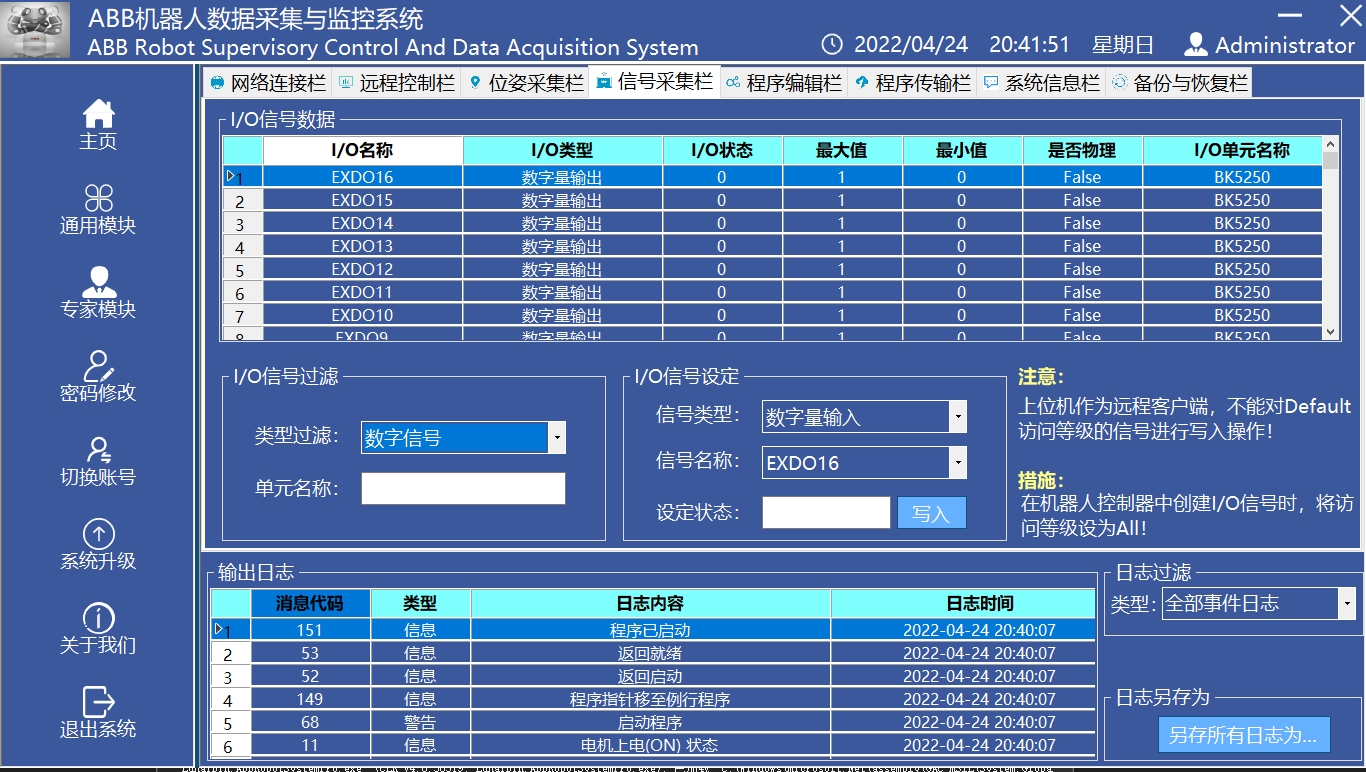Select the EXDO16 row cell
This screenshot has width=1366, height=772.
tap(362, 177)
